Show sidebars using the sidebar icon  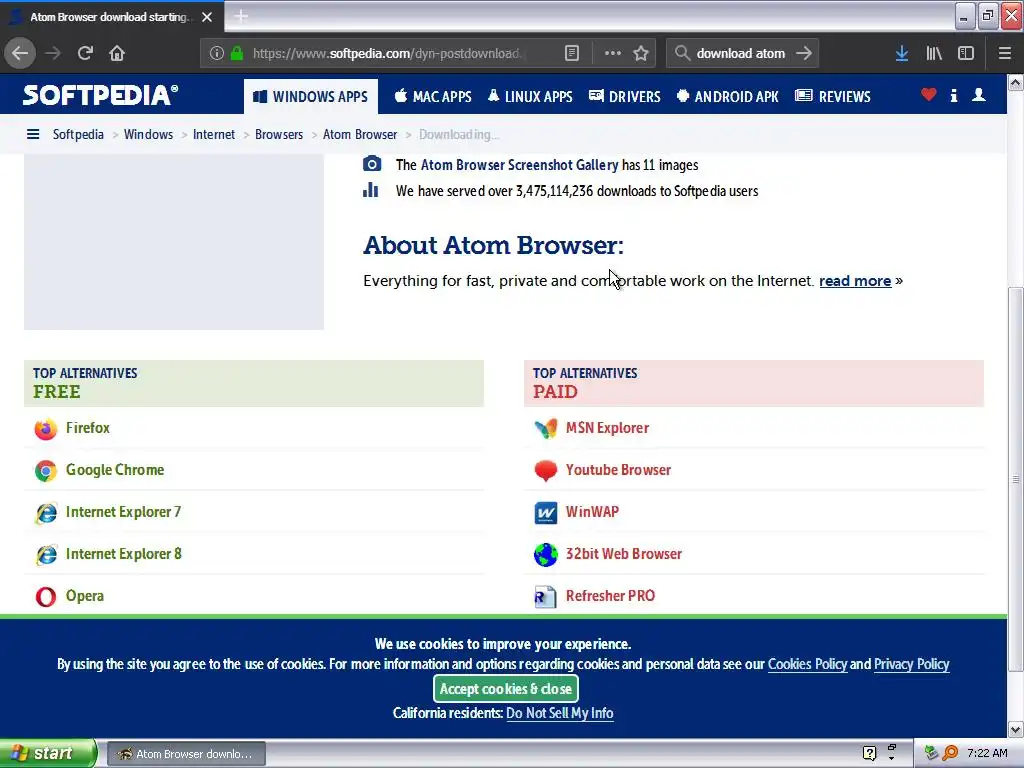click(966, 53)
